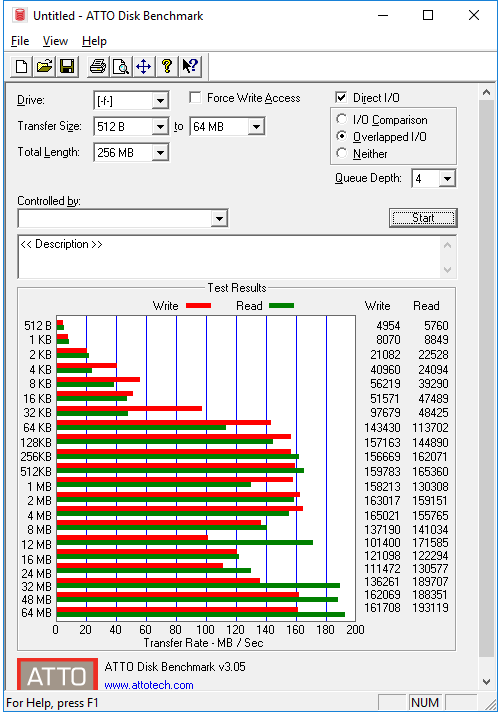Screen dimensions: 500x712
Task: Uncheck the Direct I/O checkbox
Action: pos(341,97)
